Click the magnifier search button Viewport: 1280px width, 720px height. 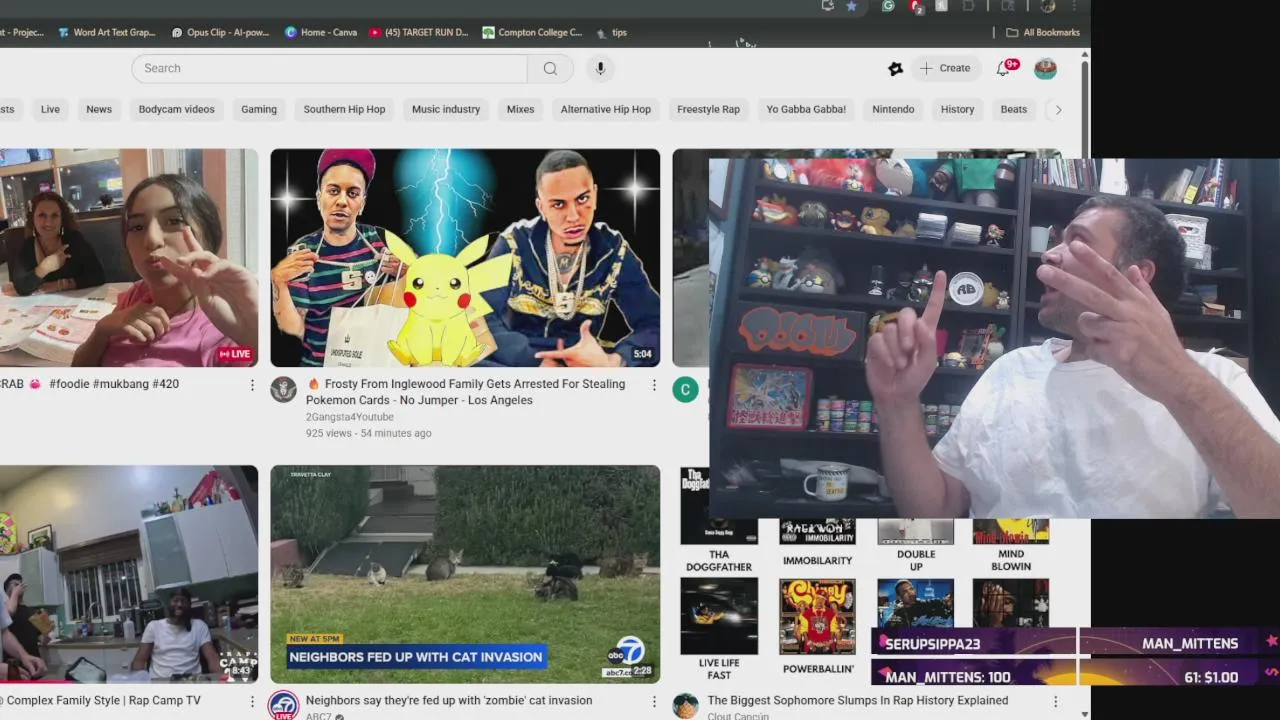pyautogui.click(x=550, y=68)
